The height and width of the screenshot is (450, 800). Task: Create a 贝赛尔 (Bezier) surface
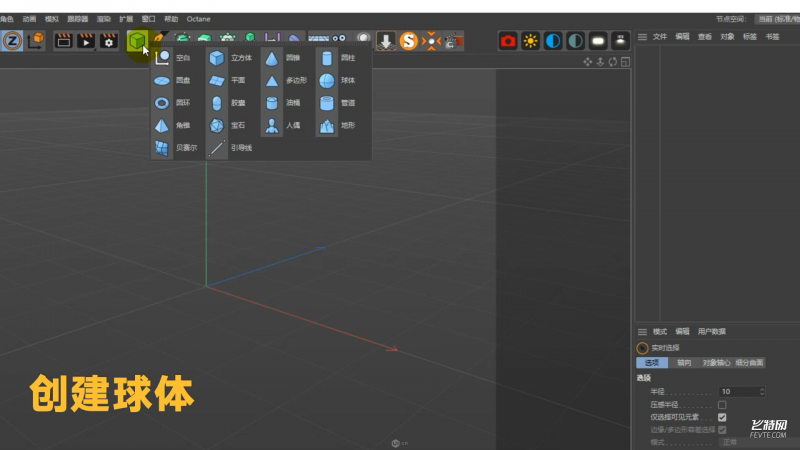coord(177,148)
